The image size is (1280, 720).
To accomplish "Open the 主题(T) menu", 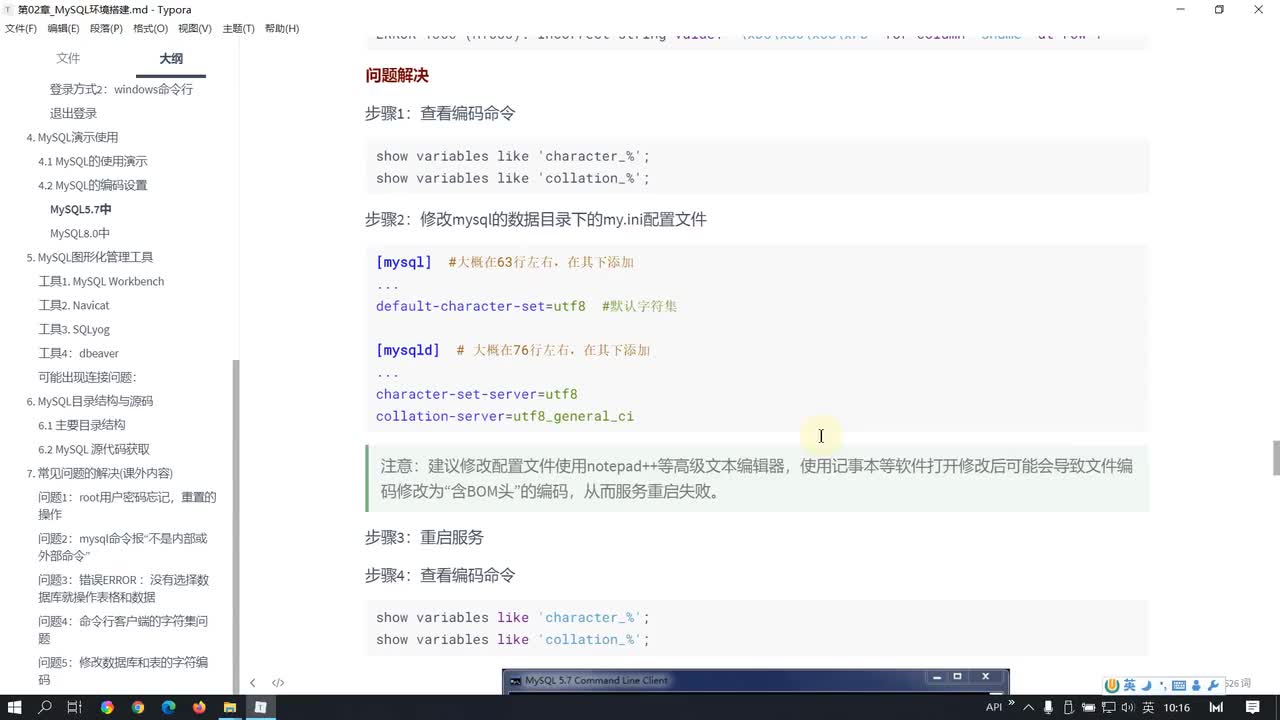I will [x=238, y=28].
